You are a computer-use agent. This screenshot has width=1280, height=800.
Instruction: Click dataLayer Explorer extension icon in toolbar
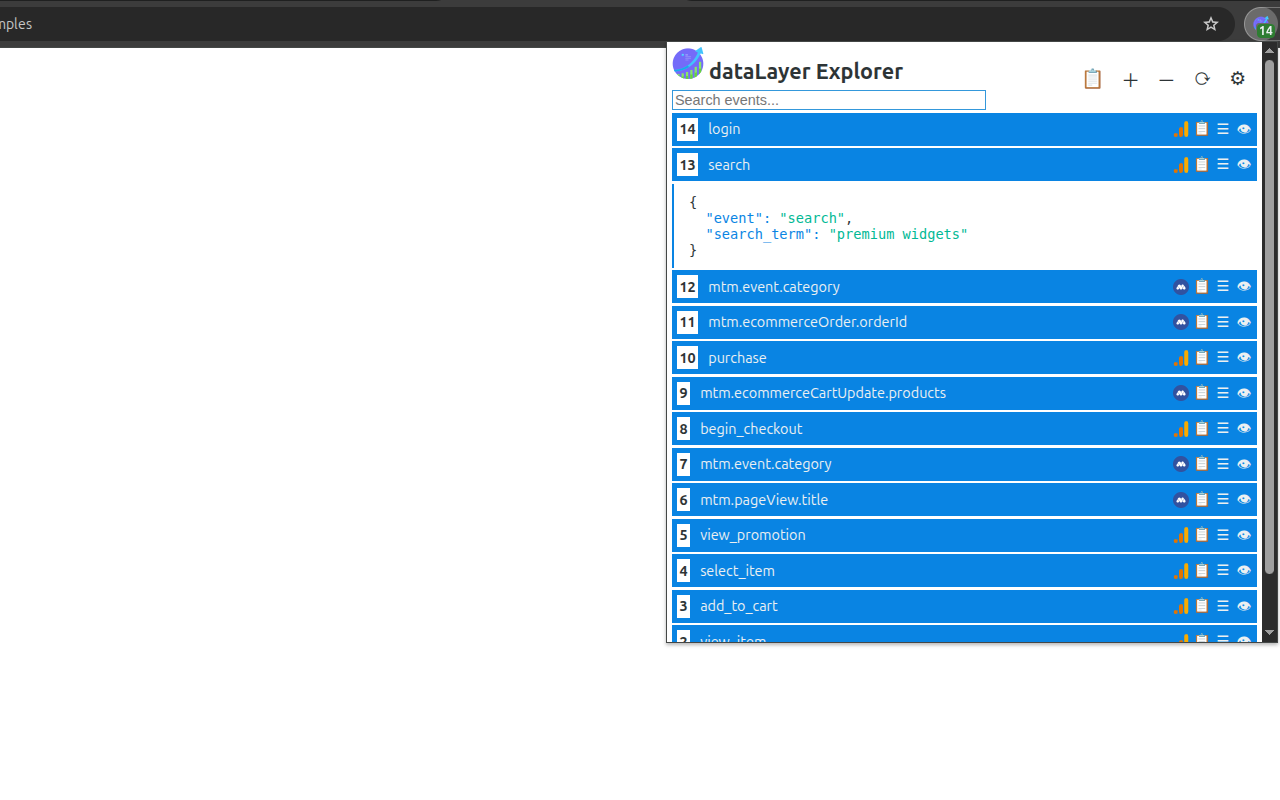click(1262, 24)
